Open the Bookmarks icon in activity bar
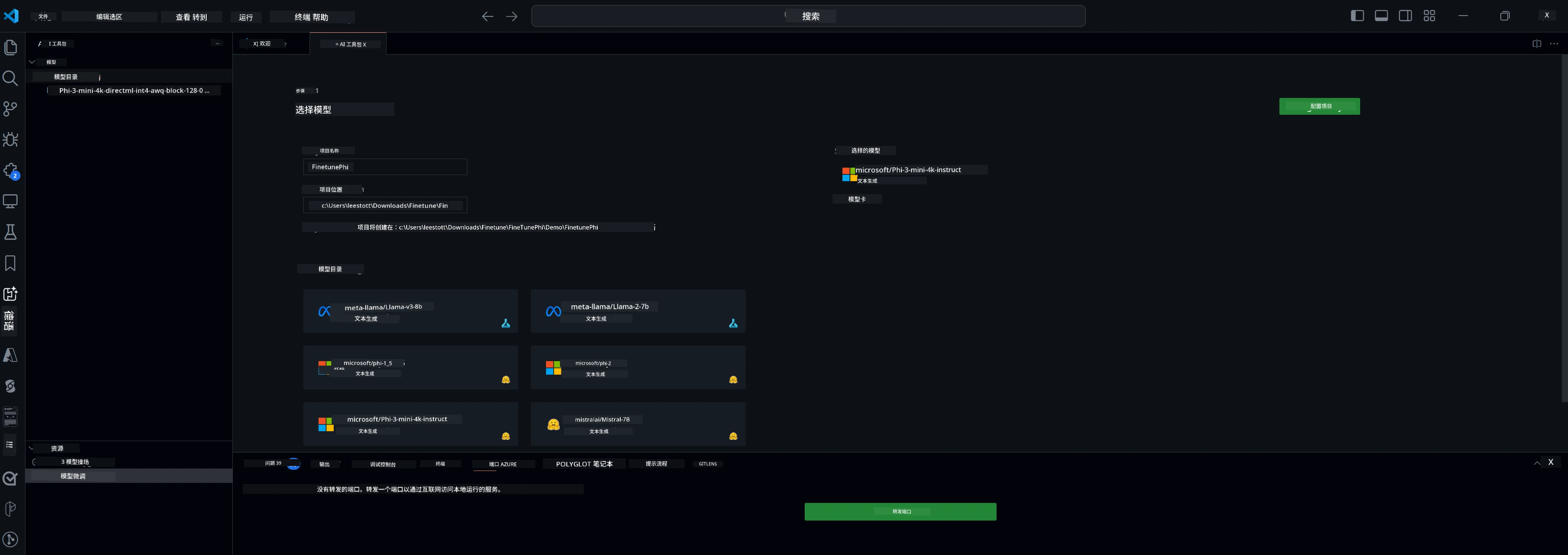The height and width of the screenshot is (555, 1568). 10,263
